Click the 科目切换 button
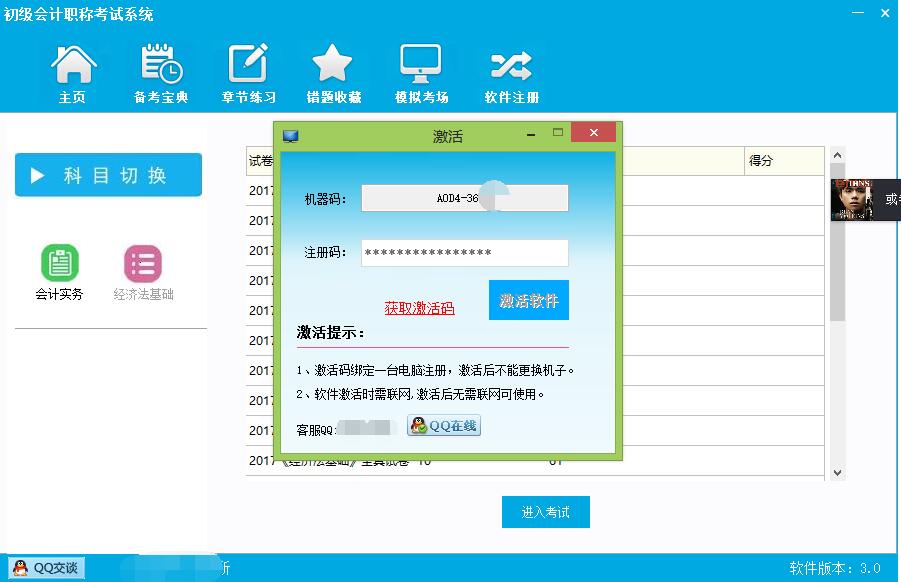The width and height of the screenshot is (901, 582). click(108, 175)
